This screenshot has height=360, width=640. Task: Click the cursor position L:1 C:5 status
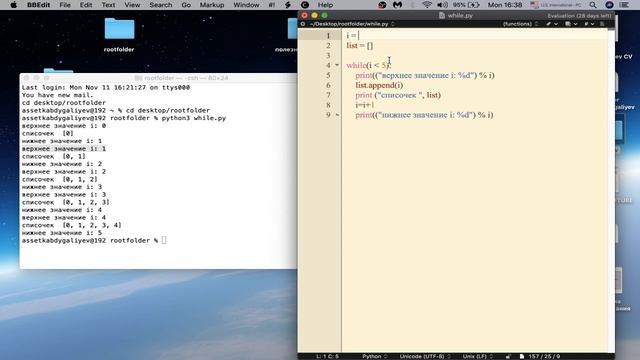[x=327, y=356]
